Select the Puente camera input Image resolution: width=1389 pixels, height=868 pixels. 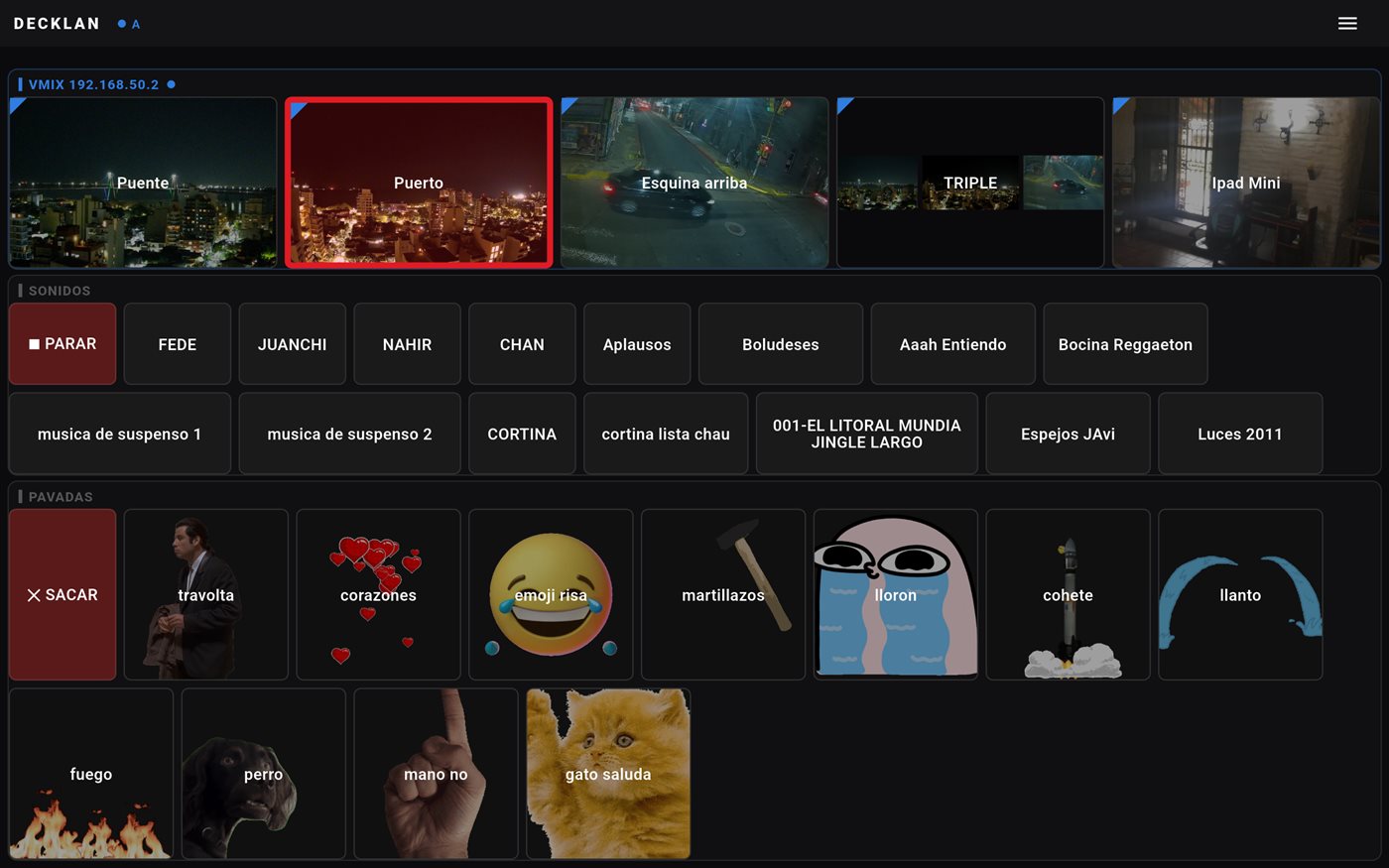(143, 183)
